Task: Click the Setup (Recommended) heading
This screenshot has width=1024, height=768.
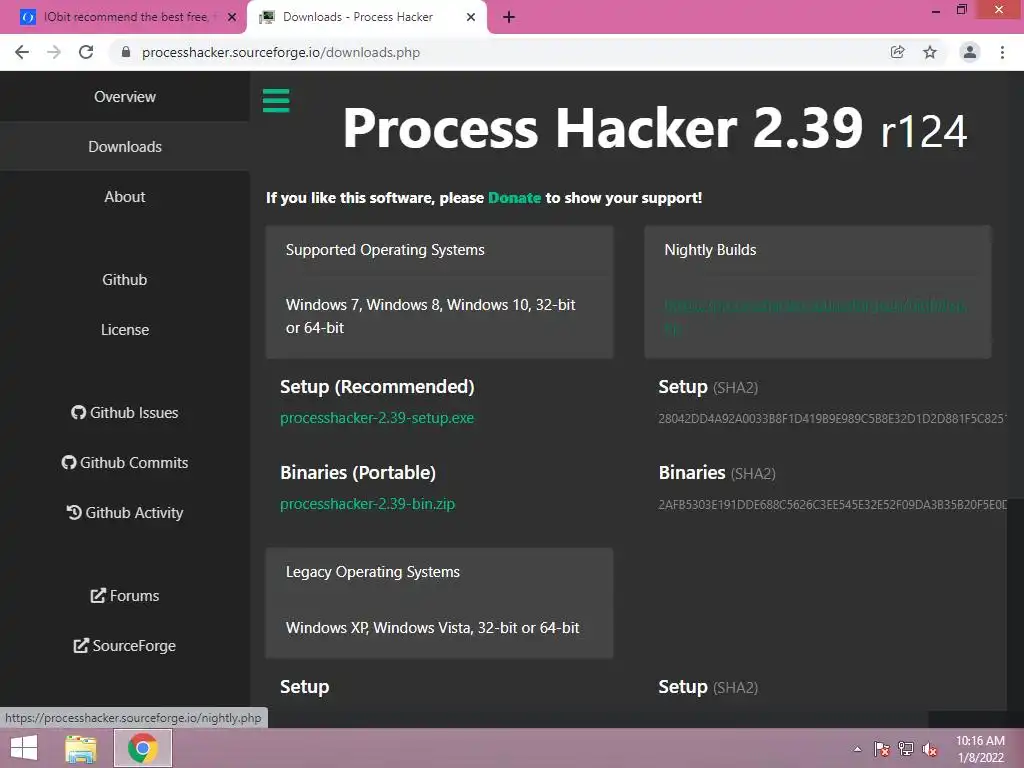Action: [377, 387]
